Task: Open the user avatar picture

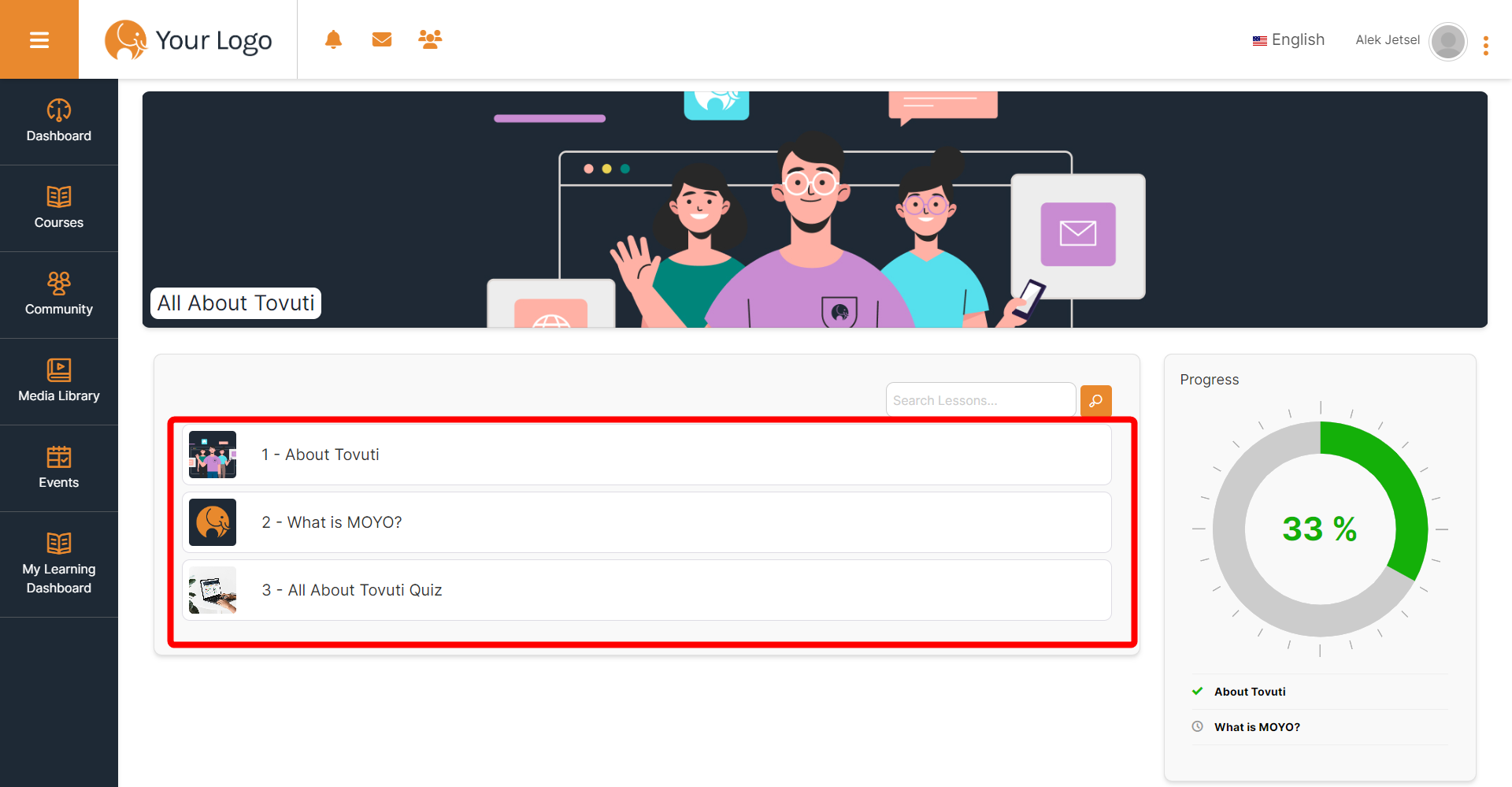Action: (x=1448, y=41)
